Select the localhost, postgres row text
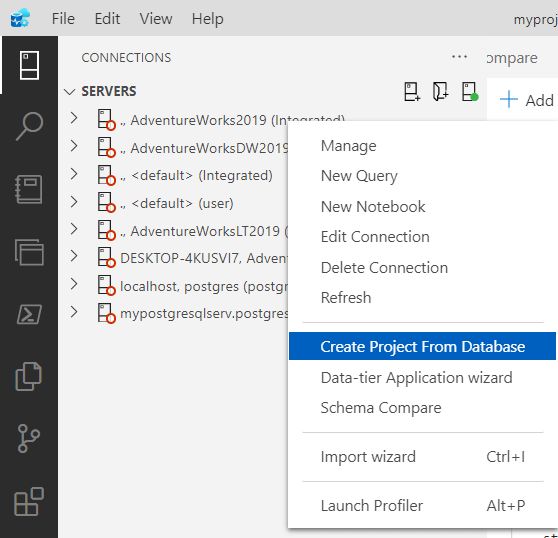This screenshot has height=538, width=558. coord(204,286)
